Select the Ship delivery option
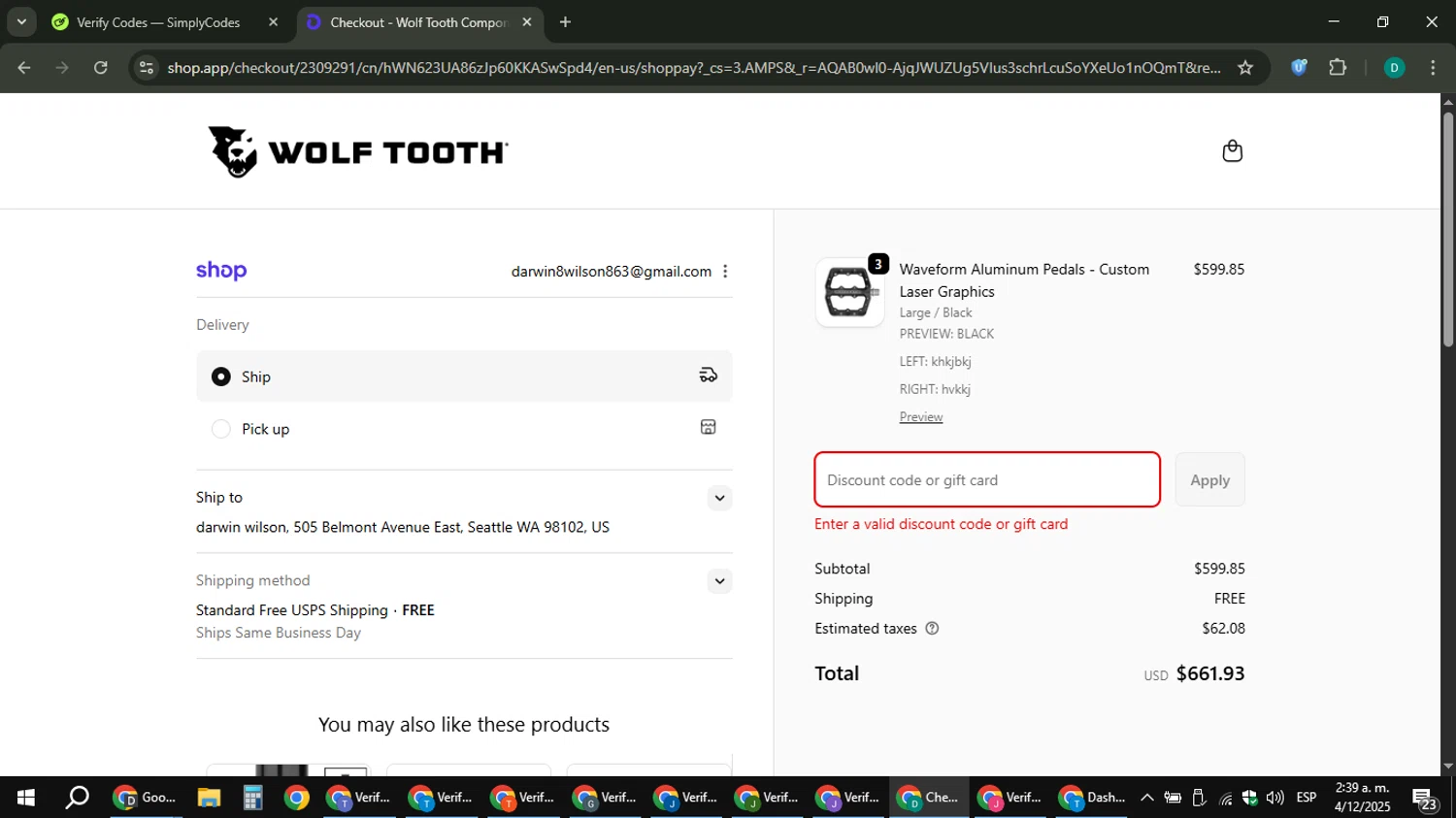The image size is (1456, 818). [464, 376]
